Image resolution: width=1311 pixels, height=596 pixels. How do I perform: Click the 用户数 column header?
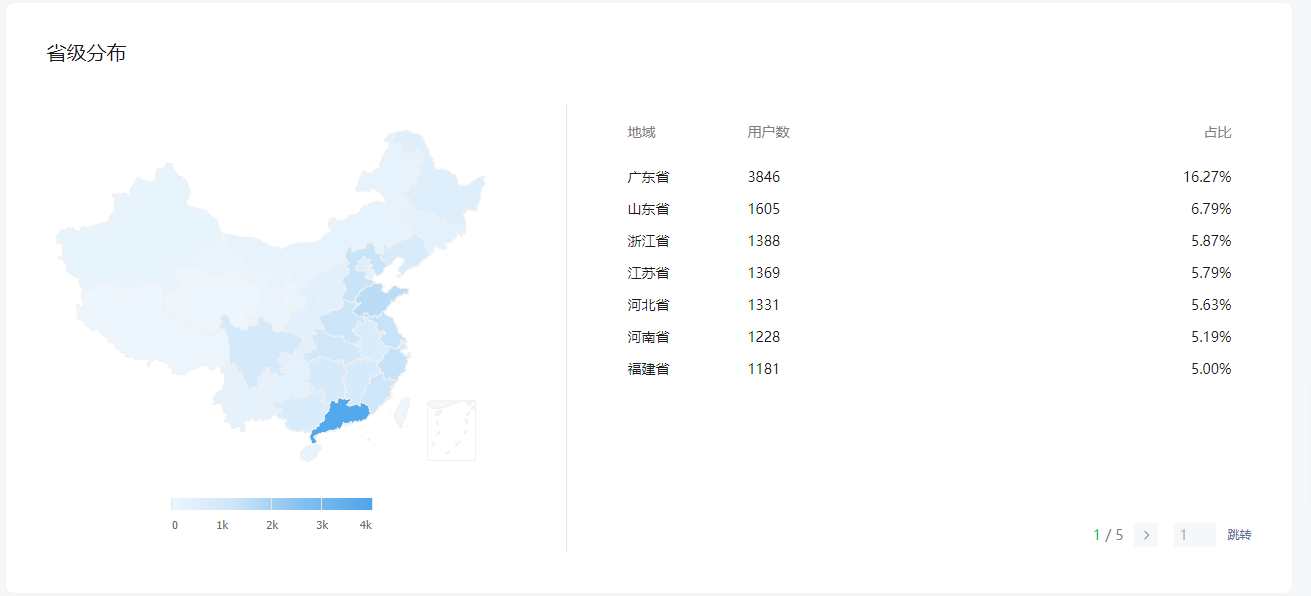(x=768, y=132)
